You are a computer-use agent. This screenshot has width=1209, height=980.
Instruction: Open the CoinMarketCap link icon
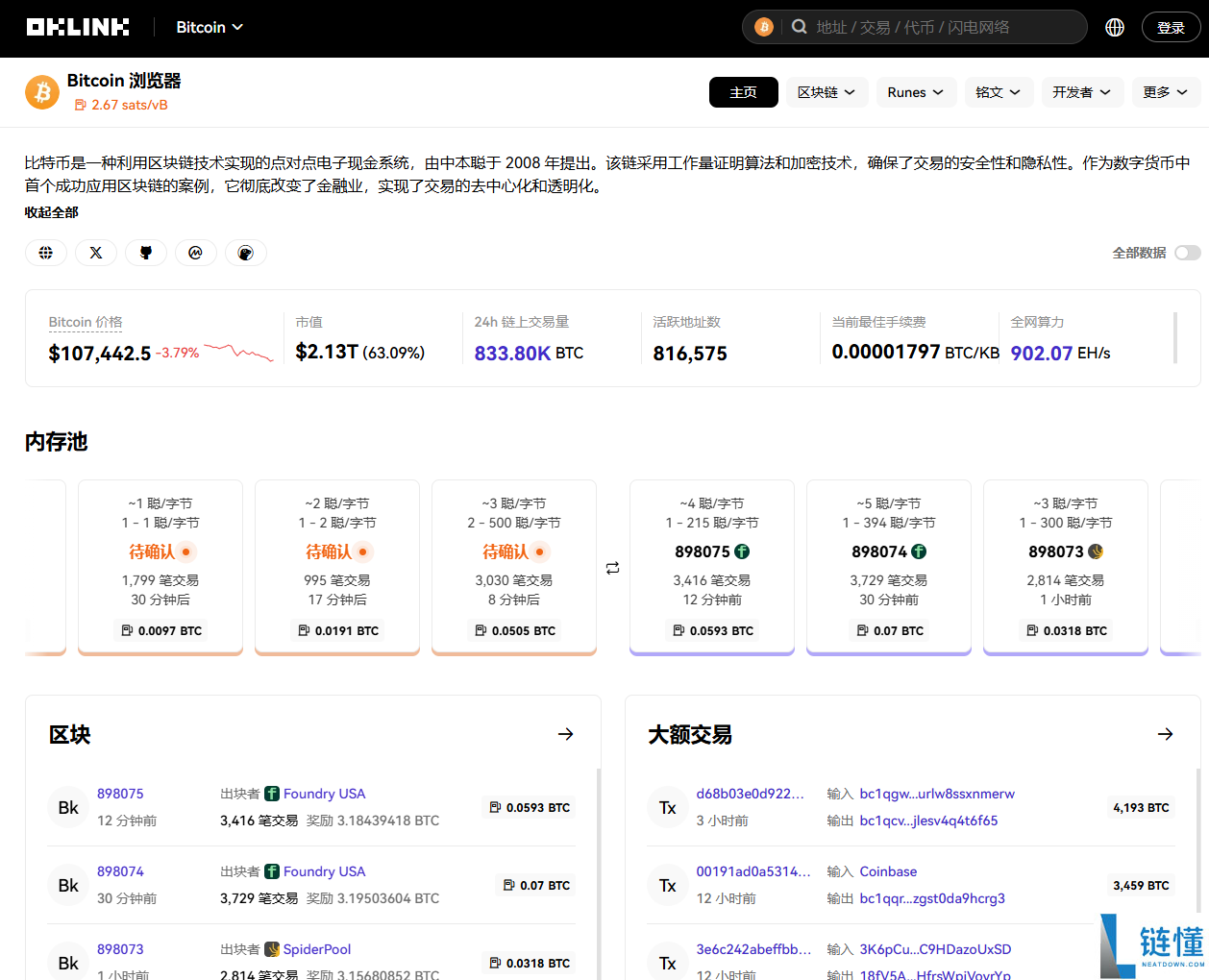point(196,253)
